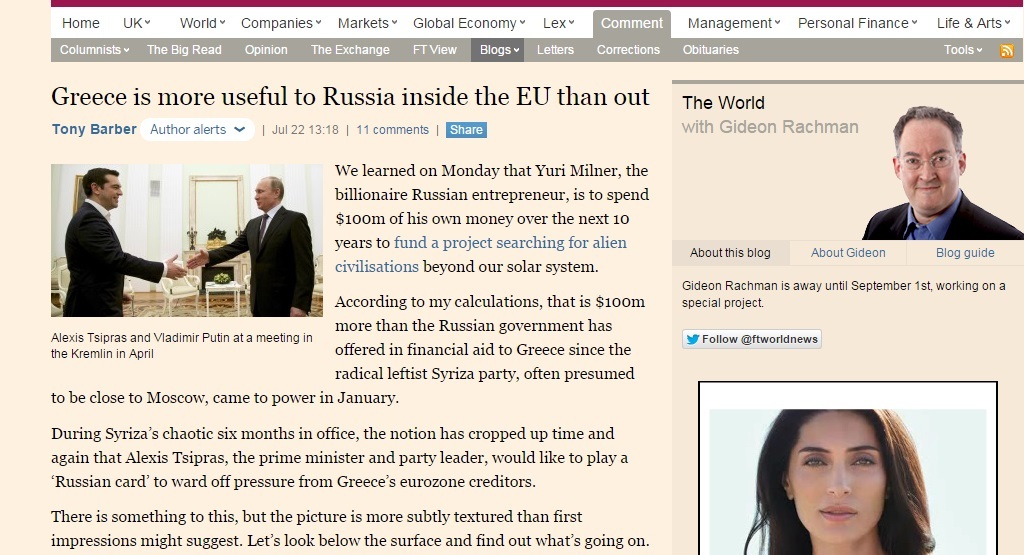Open the Companies dropdown menu

(x=281, y=24)
